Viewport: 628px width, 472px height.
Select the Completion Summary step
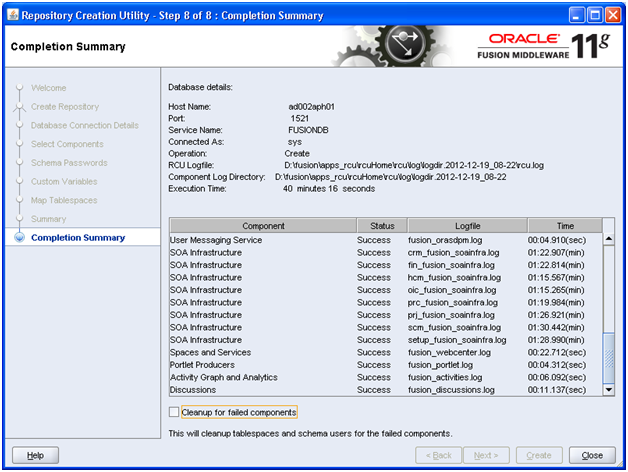(x=78, y=238)
